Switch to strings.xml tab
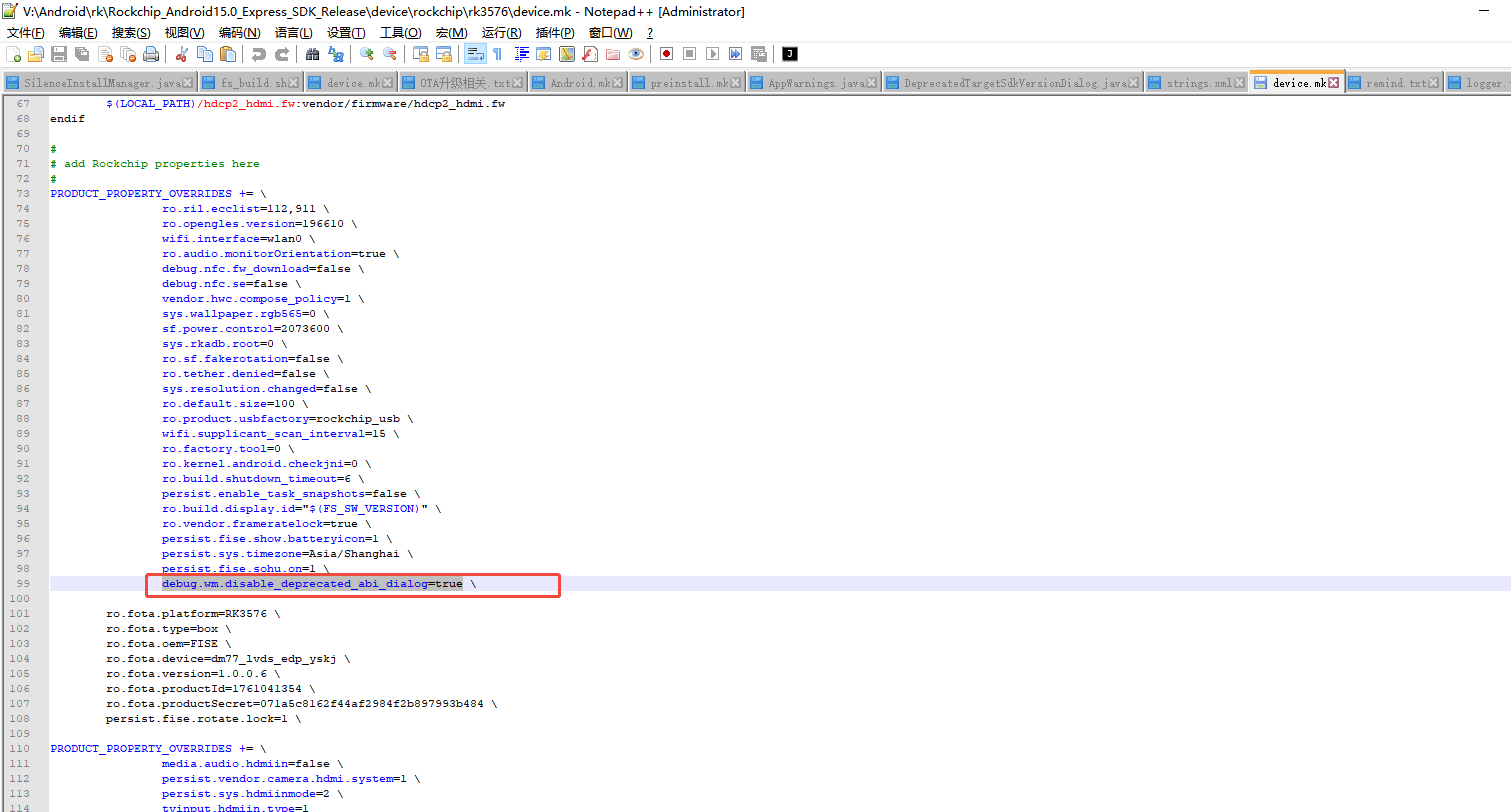The image size is (1511, 812). point(1197,83)
